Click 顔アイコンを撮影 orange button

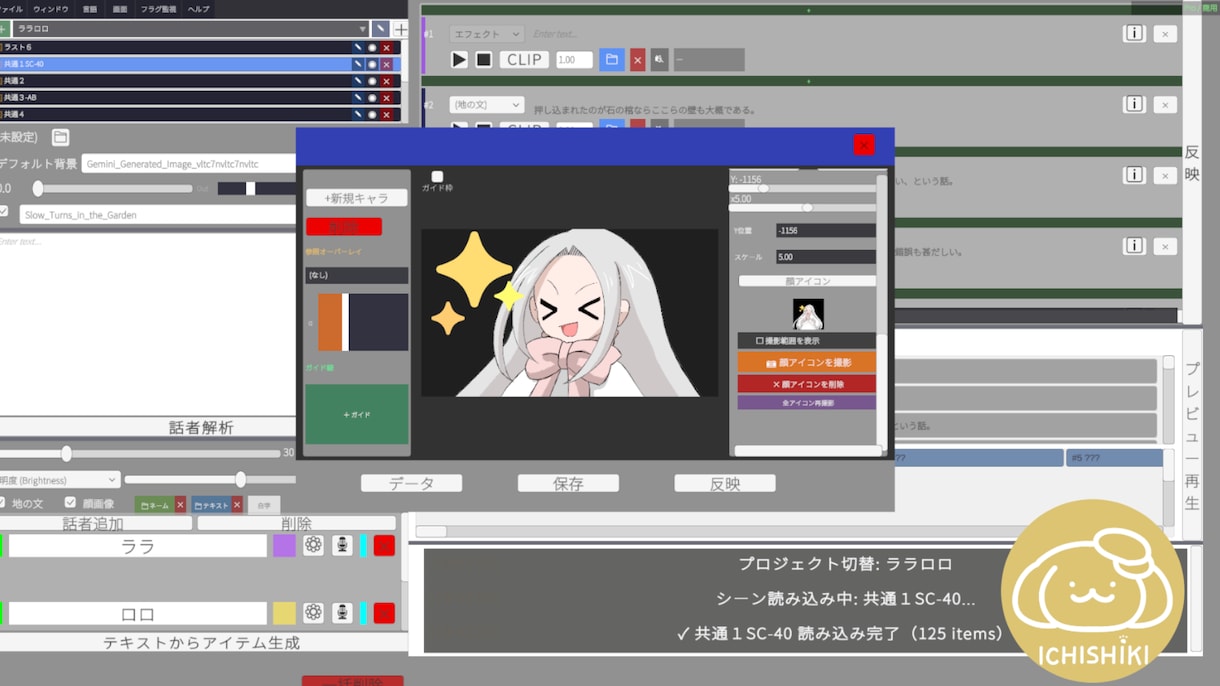pos(807,362)
